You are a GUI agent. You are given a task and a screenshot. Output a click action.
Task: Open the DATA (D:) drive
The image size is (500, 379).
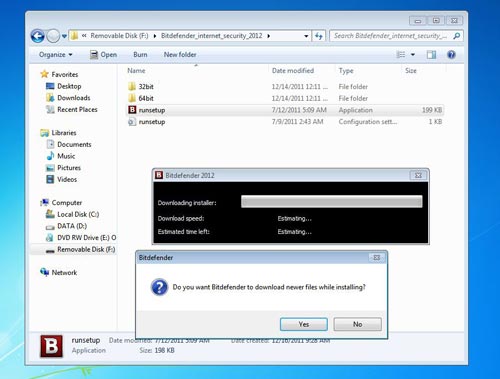(x=66, y=226)
